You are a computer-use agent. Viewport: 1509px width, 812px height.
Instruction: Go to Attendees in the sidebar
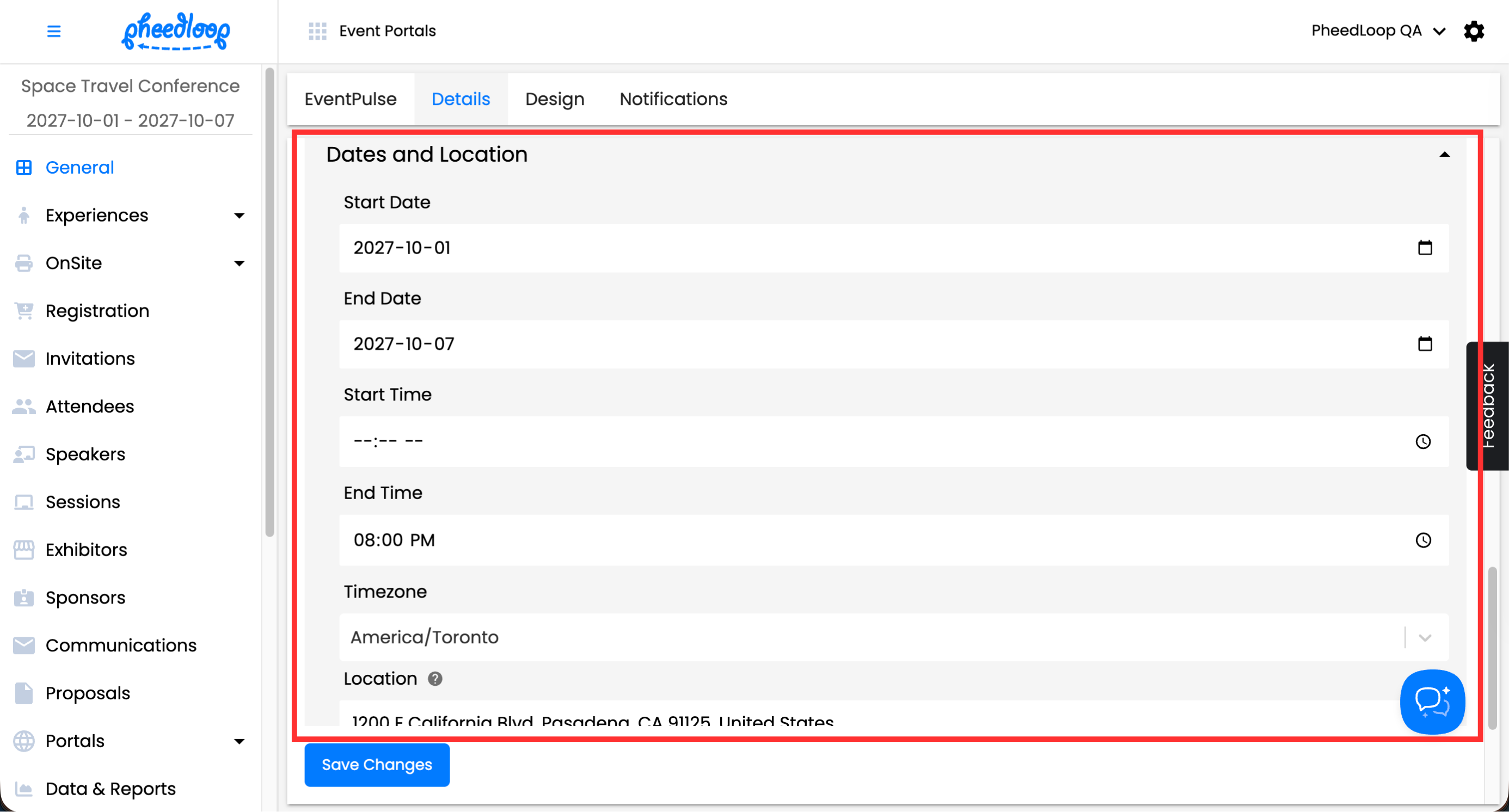90,407
